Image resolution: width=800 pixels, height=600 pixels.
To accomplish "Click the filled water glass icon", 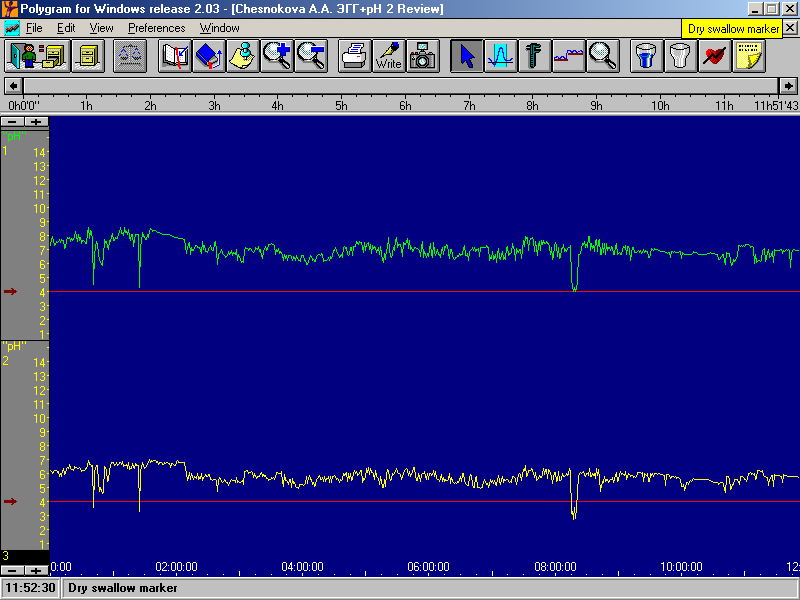I will coord(646,56).
